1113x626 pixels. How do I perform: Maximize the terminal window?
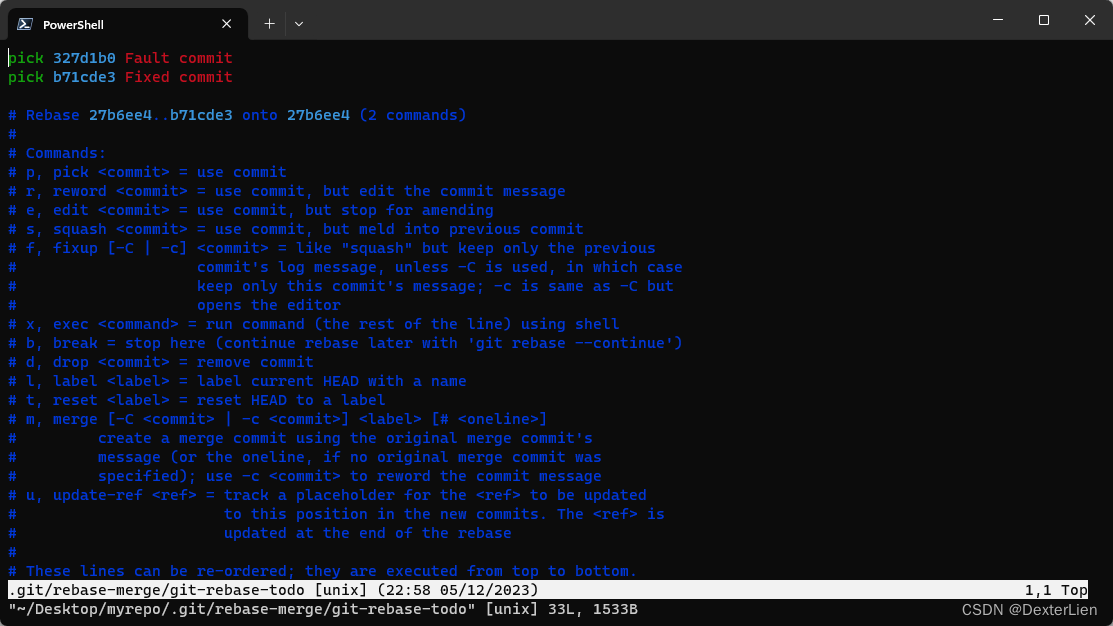click(1043, 20)
